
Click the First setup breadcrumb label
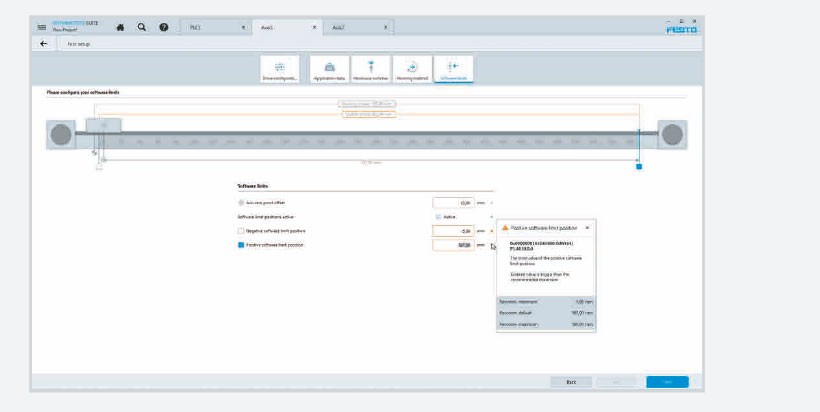pyautogui.click(x=79, y=44)
